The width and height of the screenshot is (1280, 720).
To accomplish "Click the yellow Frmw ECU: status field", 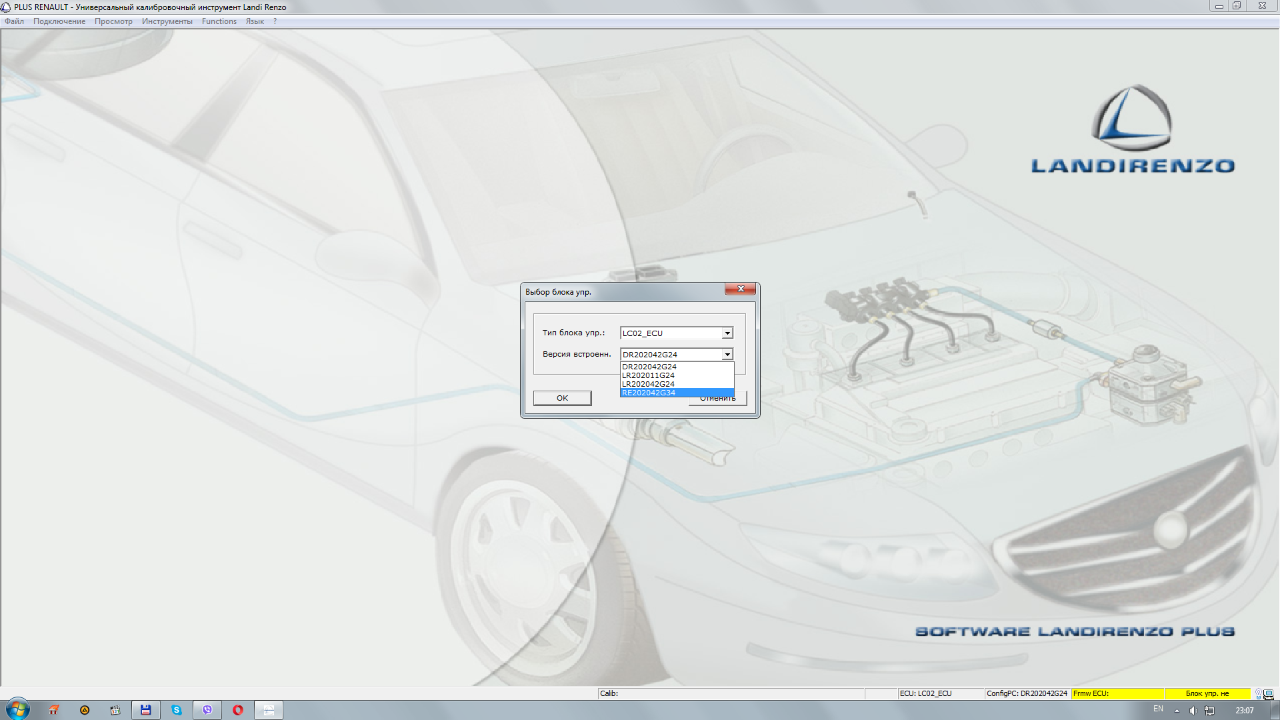I will coord(1117,693).
